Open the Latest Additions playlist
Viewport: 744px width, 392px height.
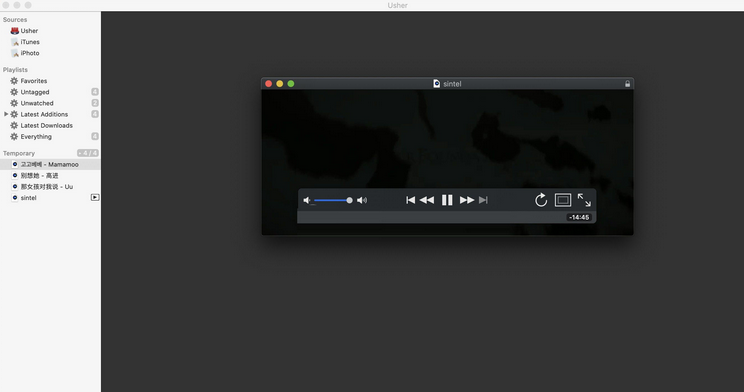(44, 114)
